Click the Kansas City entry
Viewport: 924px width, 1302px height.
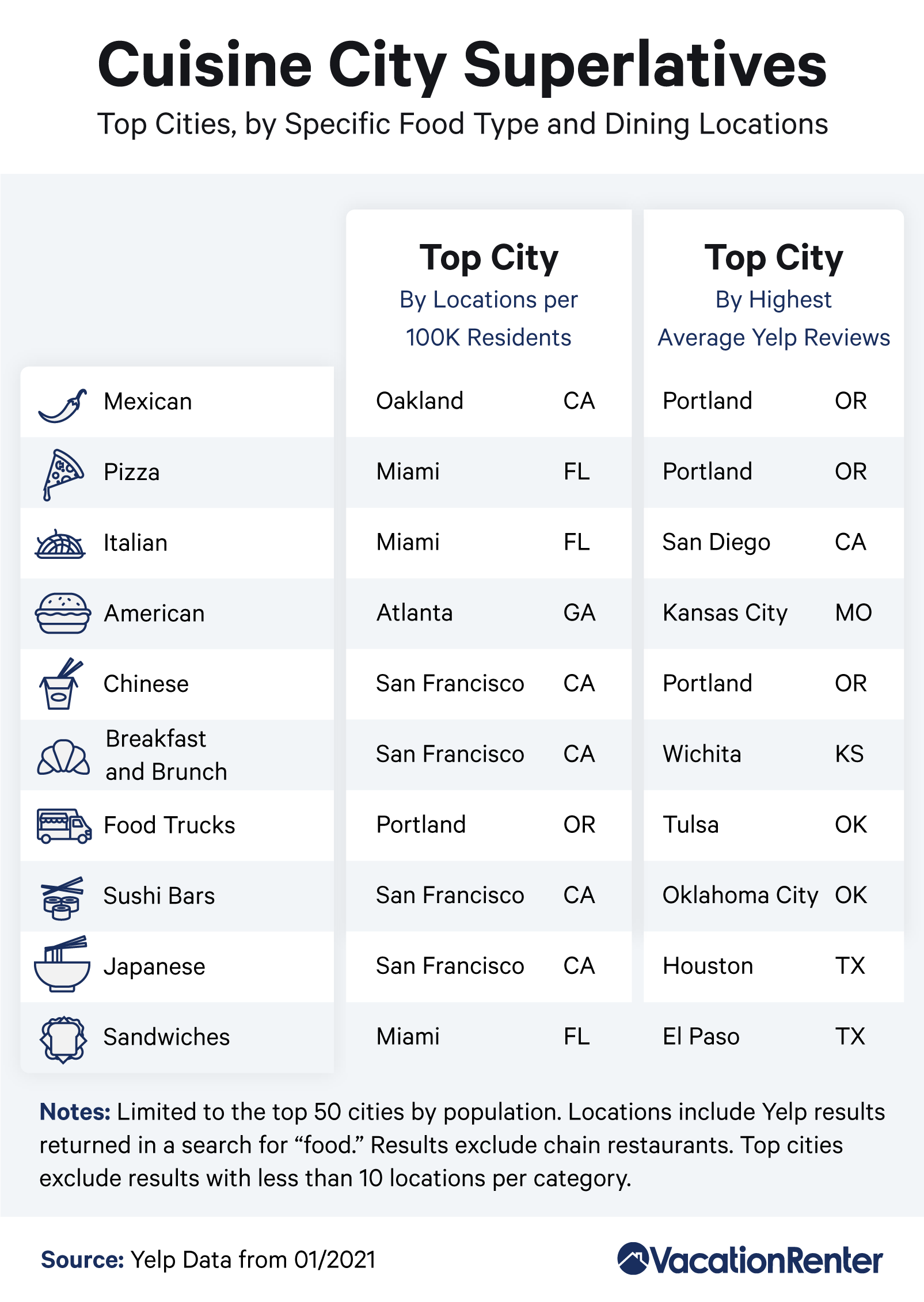click(x=725, y=613)
